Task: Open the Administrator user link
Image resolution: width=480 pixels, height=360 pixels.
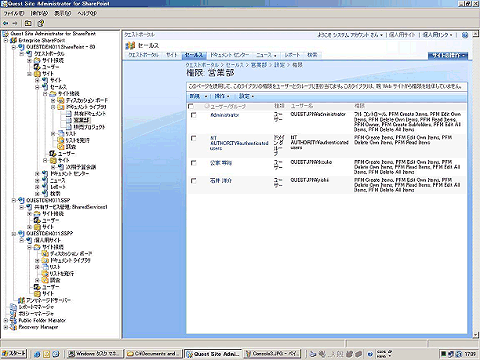Action: (224, 115)
